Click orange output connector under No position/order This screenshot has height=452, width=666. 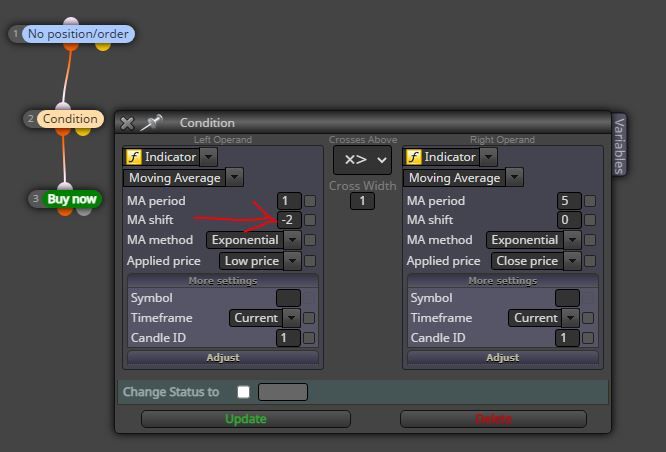click(x=71, y=46)
